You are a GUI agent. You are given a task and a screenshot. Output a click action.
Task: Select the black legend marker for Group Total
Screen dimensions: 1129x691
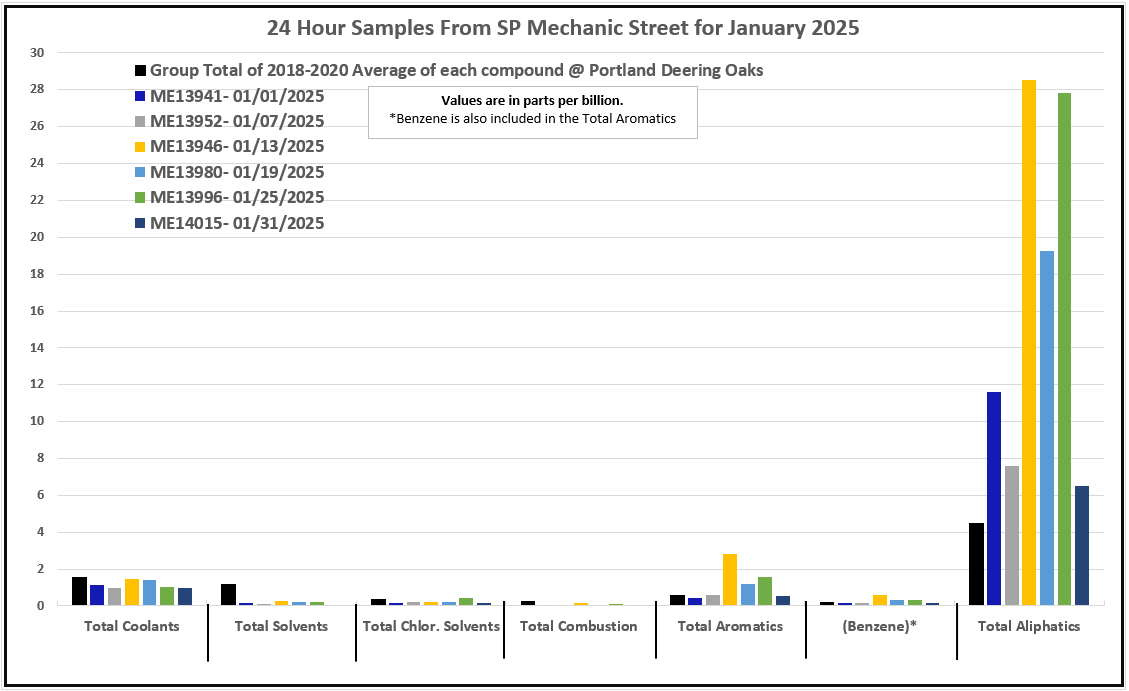pyautogui.click(x=141, y=71)
